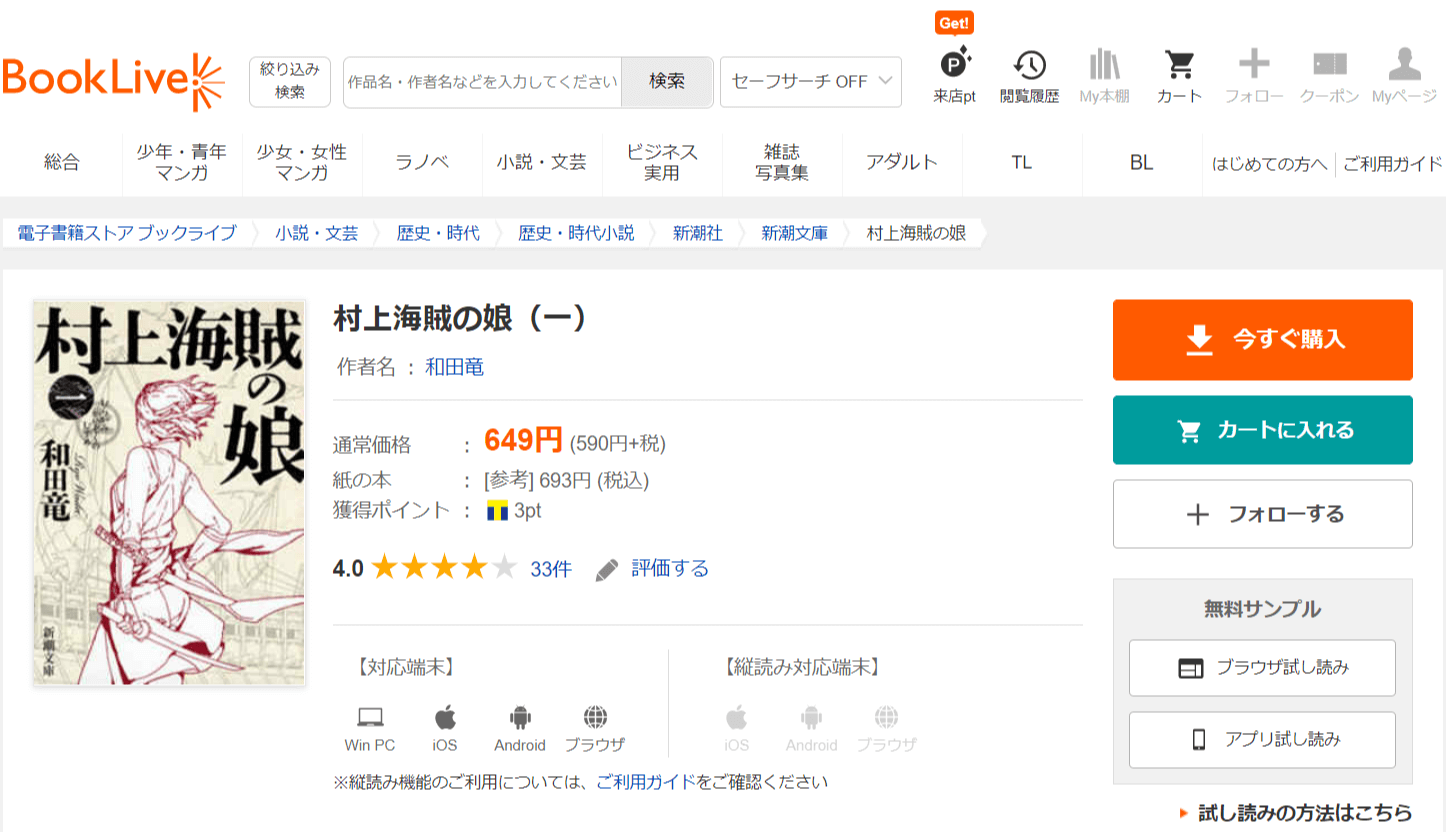
Task: Toggle the フォローする follow button
Action: tap(1262, 514)
